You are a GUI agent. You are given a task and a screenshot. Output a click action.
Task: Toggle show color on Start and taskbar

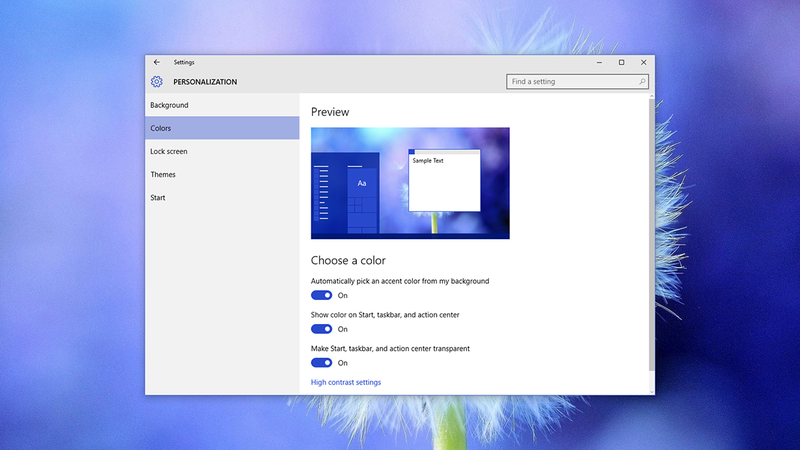click(321, 329)
